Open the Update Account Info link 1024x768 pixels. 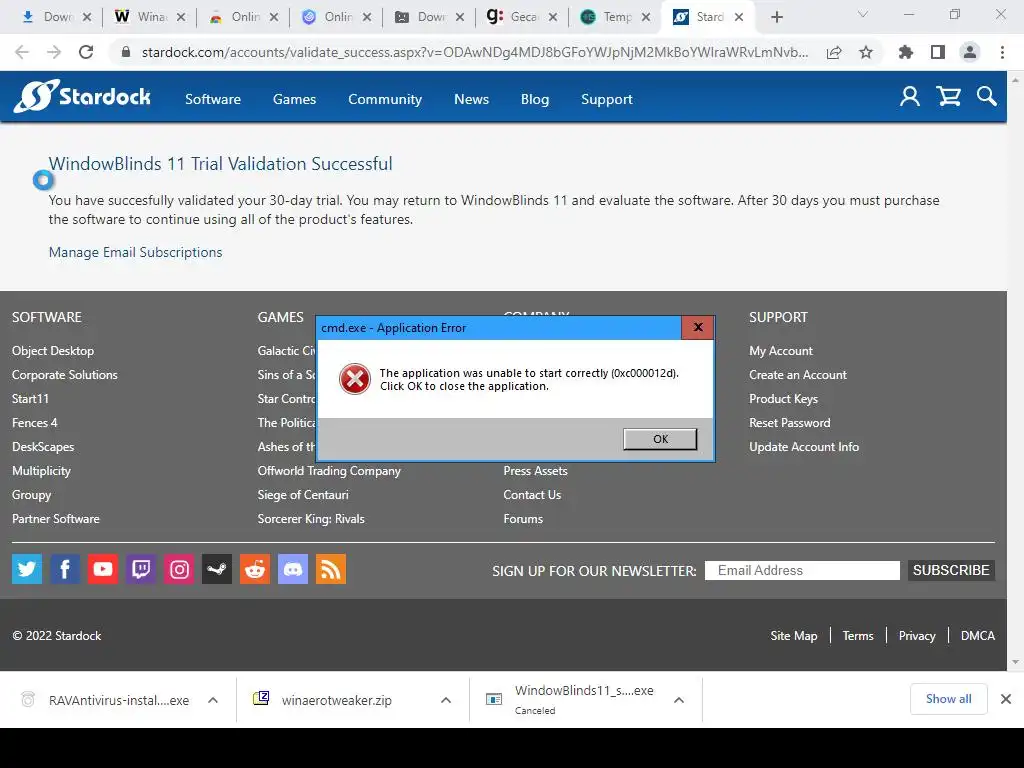pos(804,447)
